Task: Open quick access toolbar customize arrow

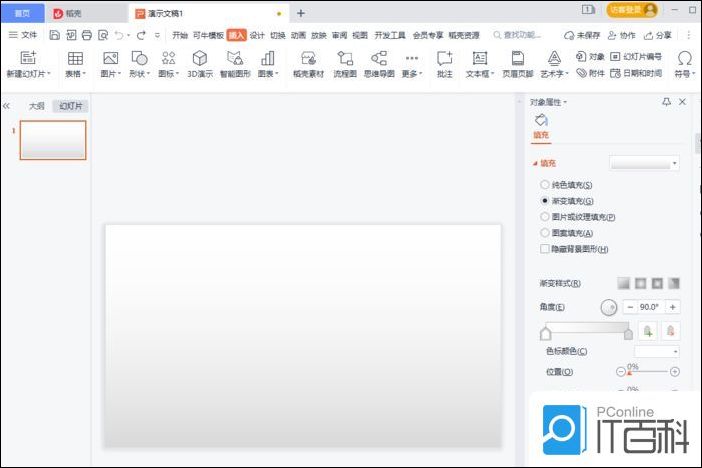Action: tap(157, 35)
